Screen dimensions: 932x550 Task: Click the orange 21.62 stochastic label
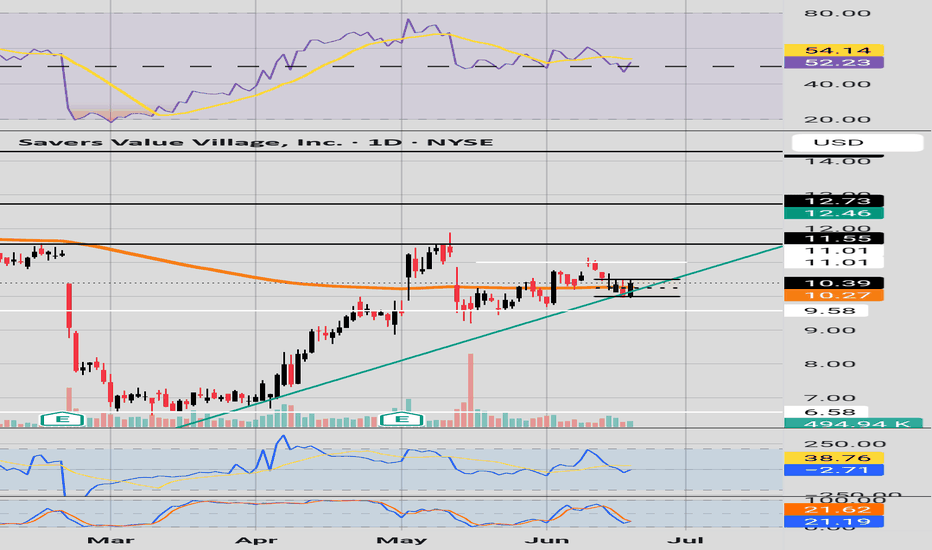[834, 510]
